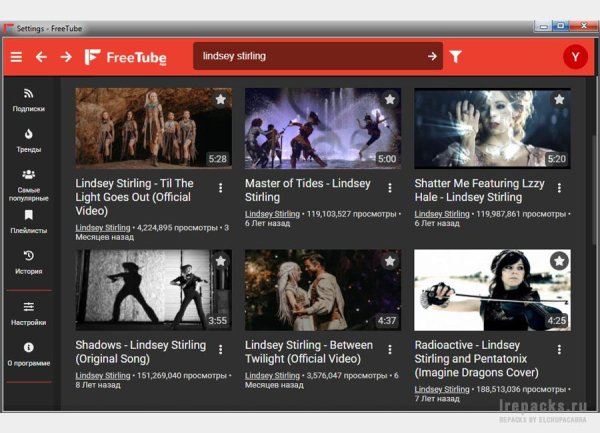Click '188,513,036 просмотры' view count text
The image size is (600, 433).
pyautogui.click(x=521, y=389)
